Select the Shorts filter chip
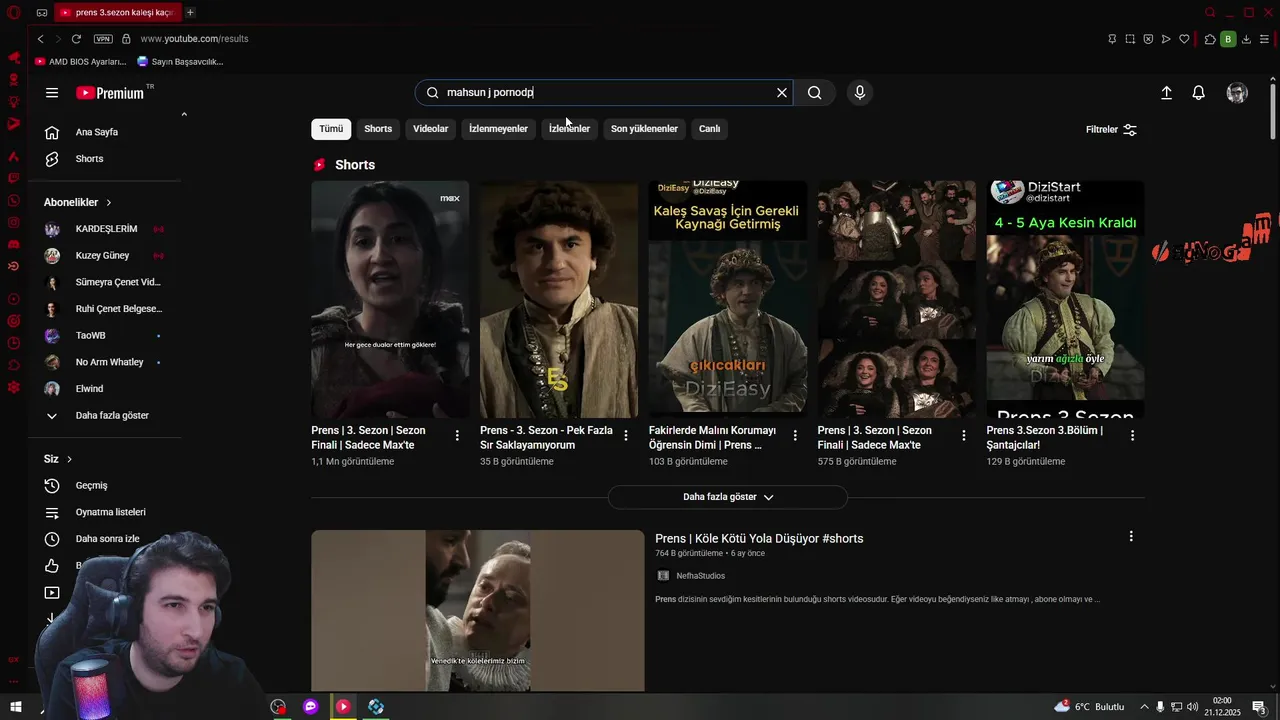The image size is (1280, 720). tap(378, 129)
